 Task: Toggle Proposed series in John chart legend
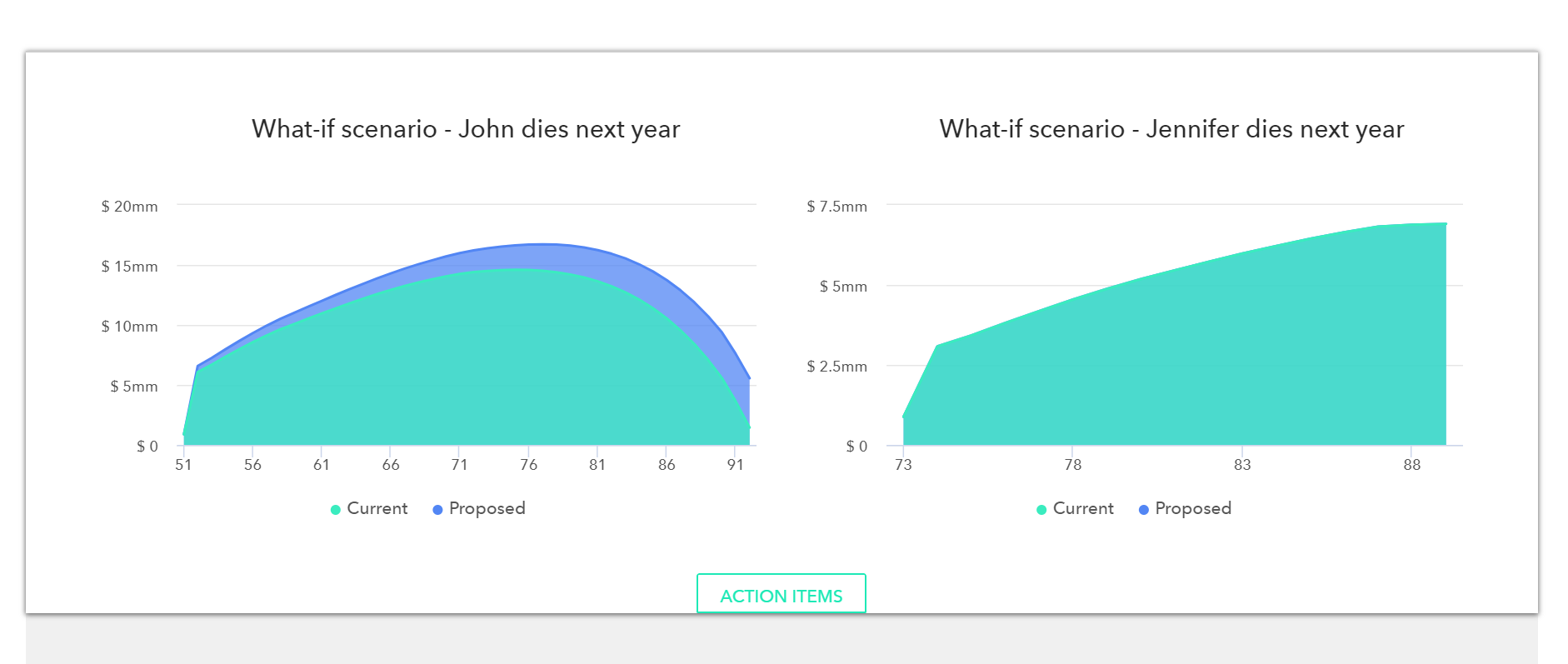tap(479, 508)
